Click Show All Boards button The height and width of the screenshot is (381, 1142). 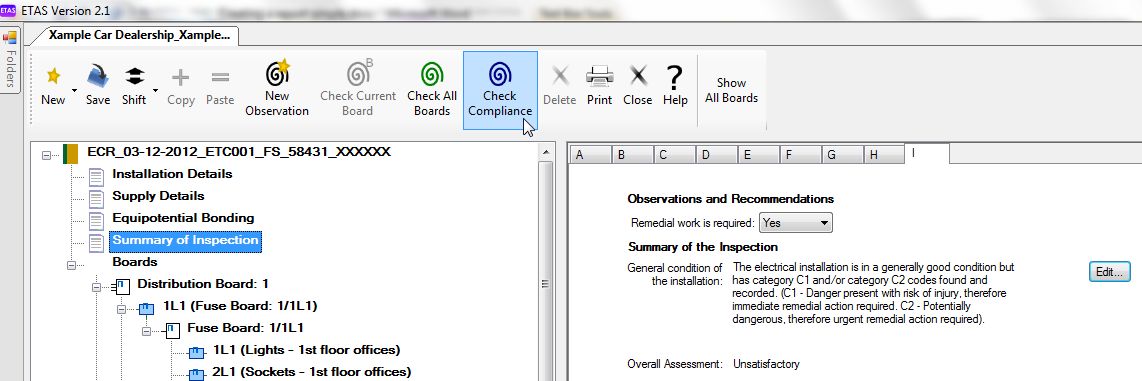pos(731,90)
